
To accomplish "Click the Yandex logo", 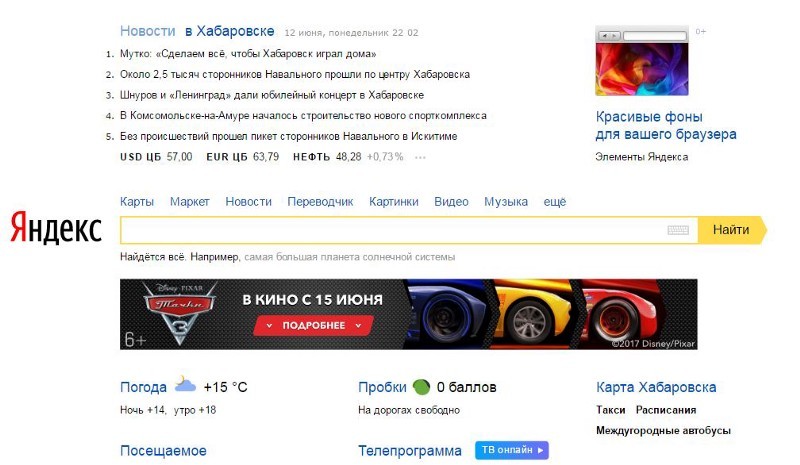I will coord(56,228).
